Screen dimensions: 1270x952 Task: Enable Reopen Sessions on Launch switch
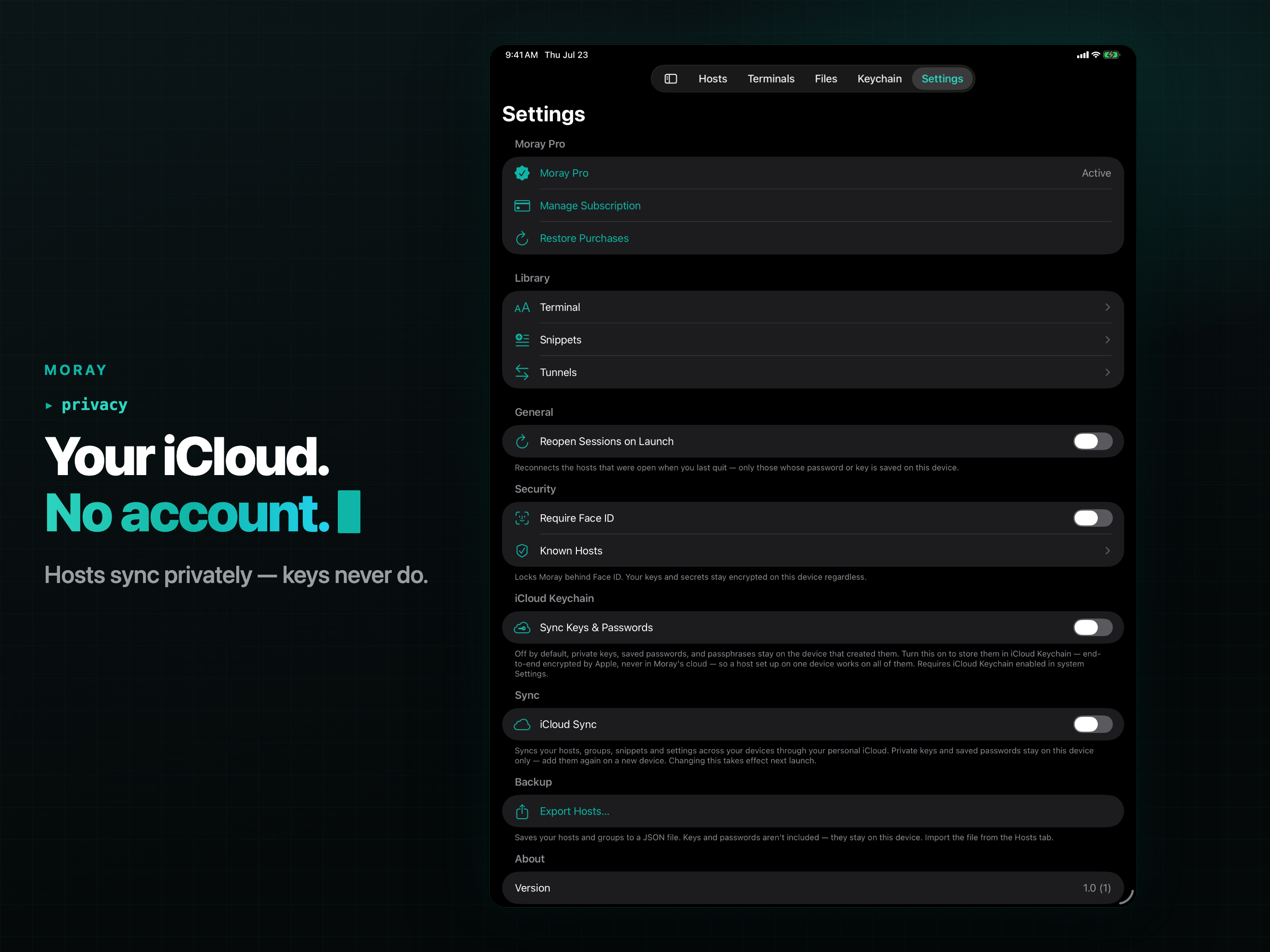1093,441
